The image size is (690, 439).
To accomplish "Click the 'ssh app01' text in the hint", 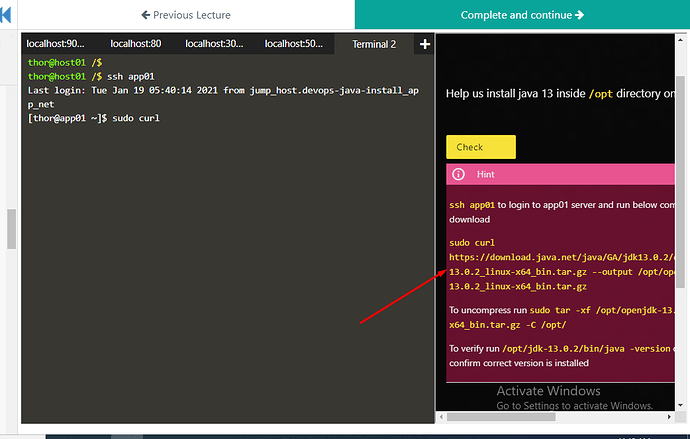I will (472, 205).
